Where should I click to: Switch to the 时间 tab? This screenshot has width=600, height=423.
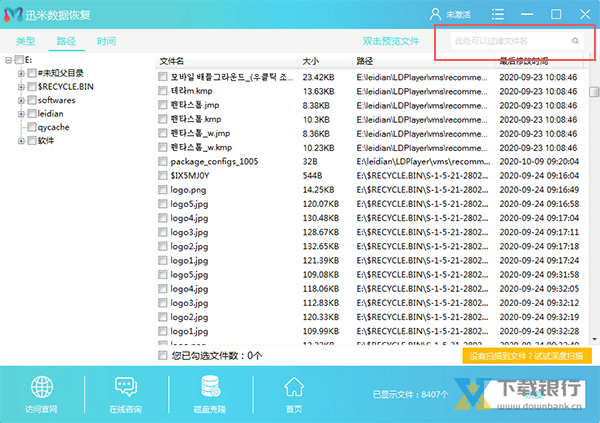(106, 41)
